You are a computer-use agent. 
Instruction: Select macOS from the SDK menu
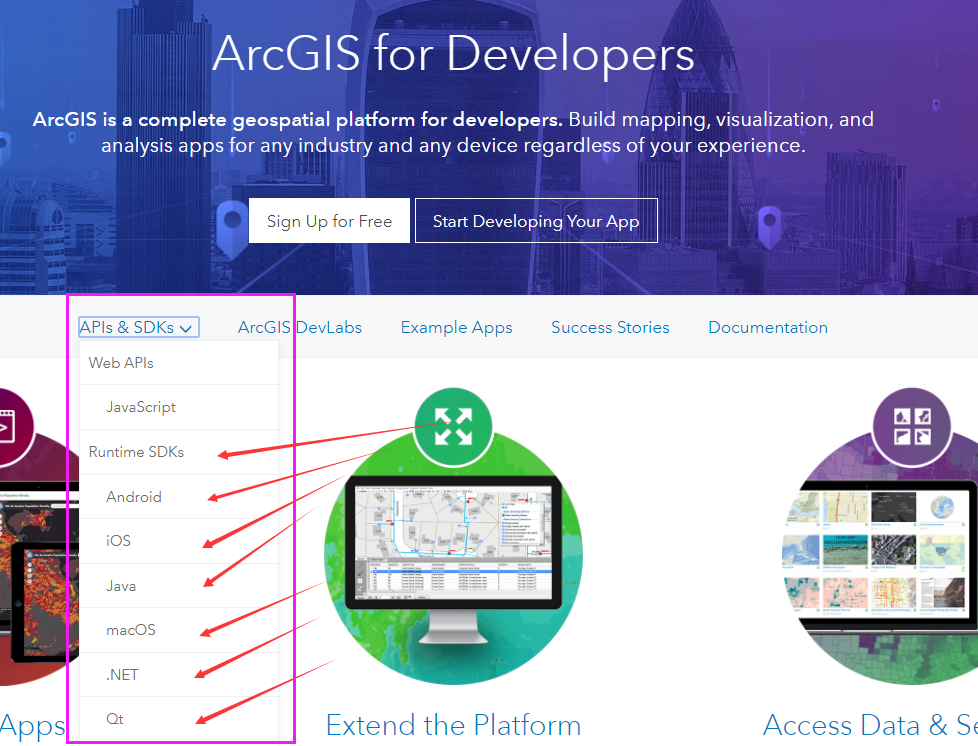pyautogui.click(x=179, y=631)
